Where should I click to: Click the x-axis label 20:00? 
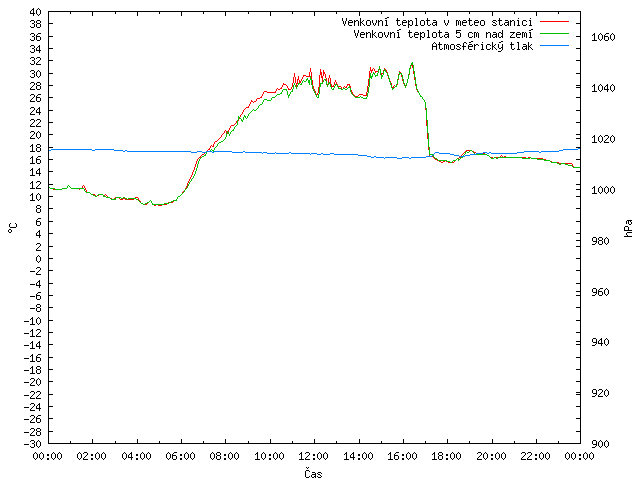[x=491, y=456]
